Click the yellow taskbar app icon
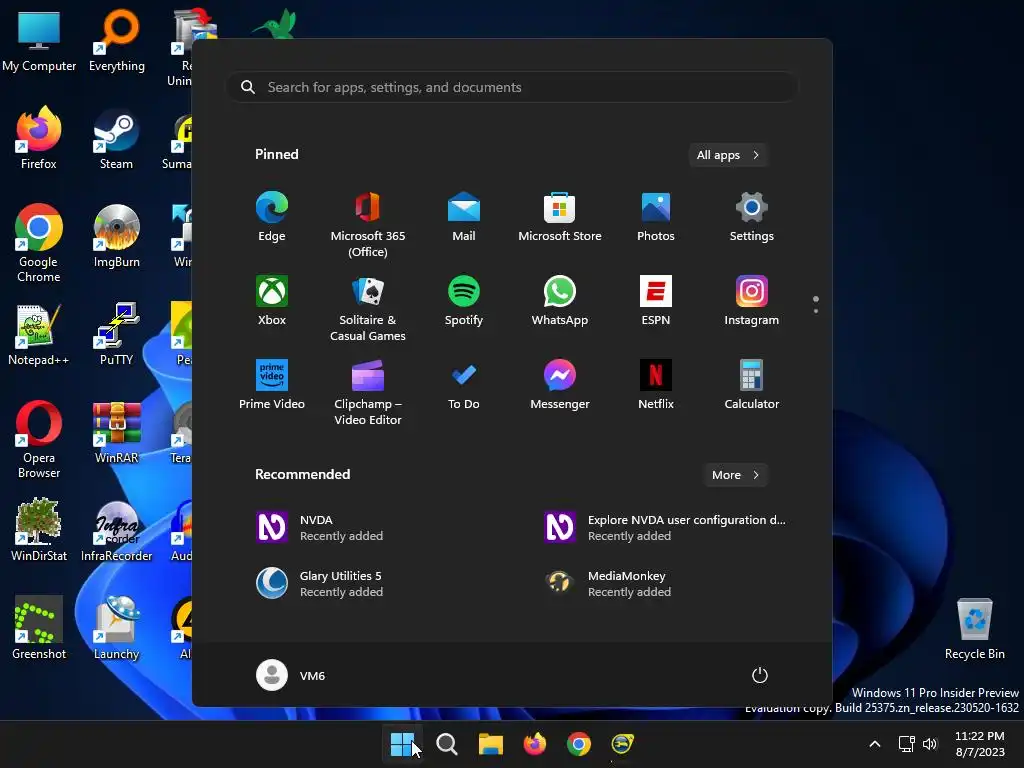Viewport: 1024px width, 768px height. (x=622, y=744)
